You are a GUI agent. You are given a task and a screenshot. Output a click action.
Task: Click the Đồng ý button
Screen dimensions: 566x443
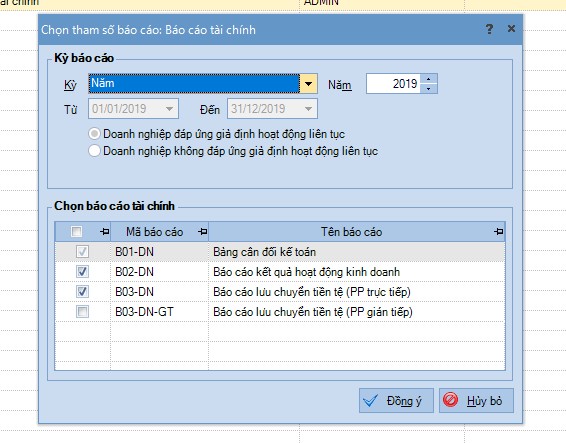[396, 400]
